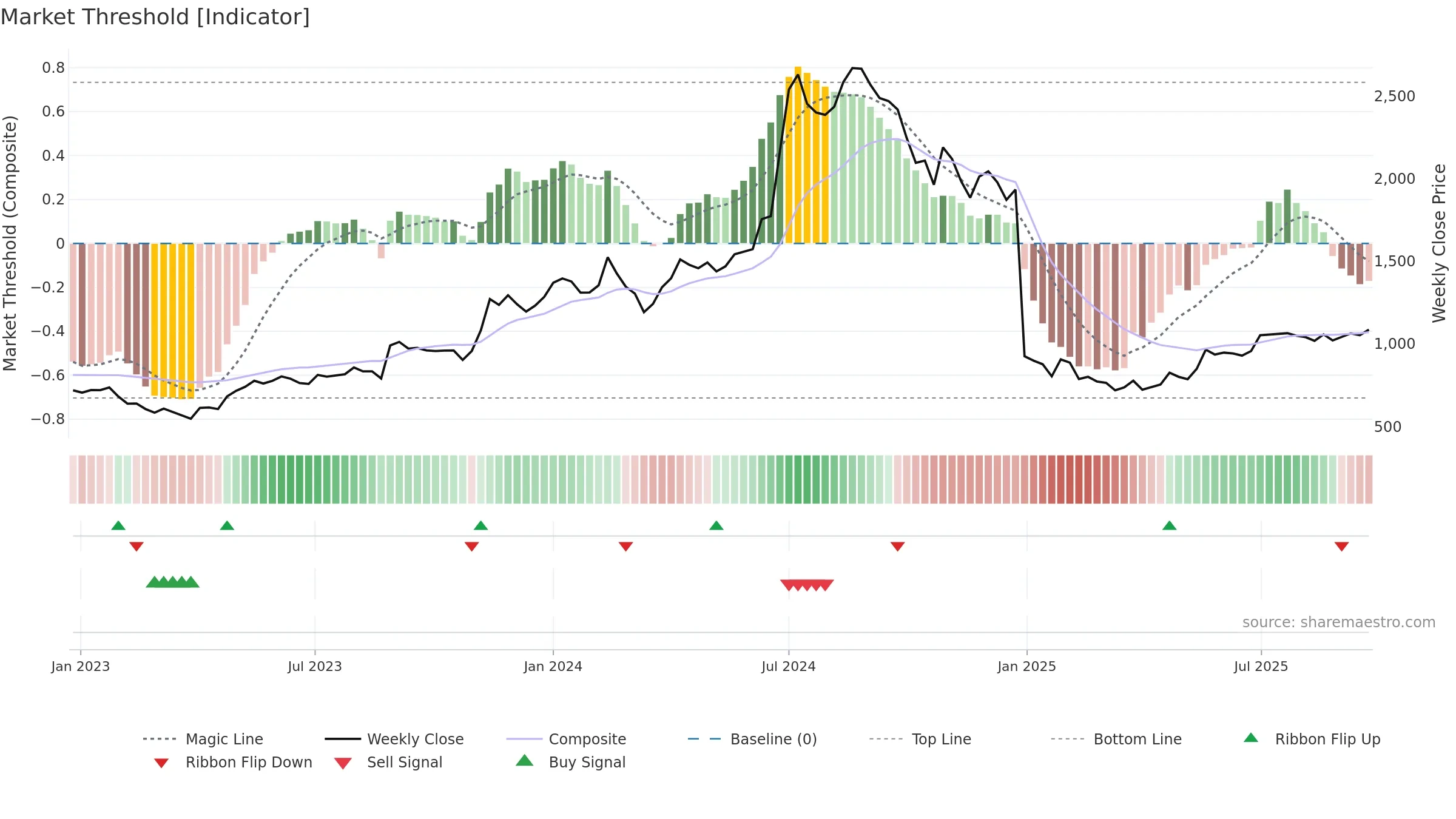This screenshot has height=819, width=1456.
Task: Click the first green ribbon flip up marker in early 2023
Action: click(118, 525)
